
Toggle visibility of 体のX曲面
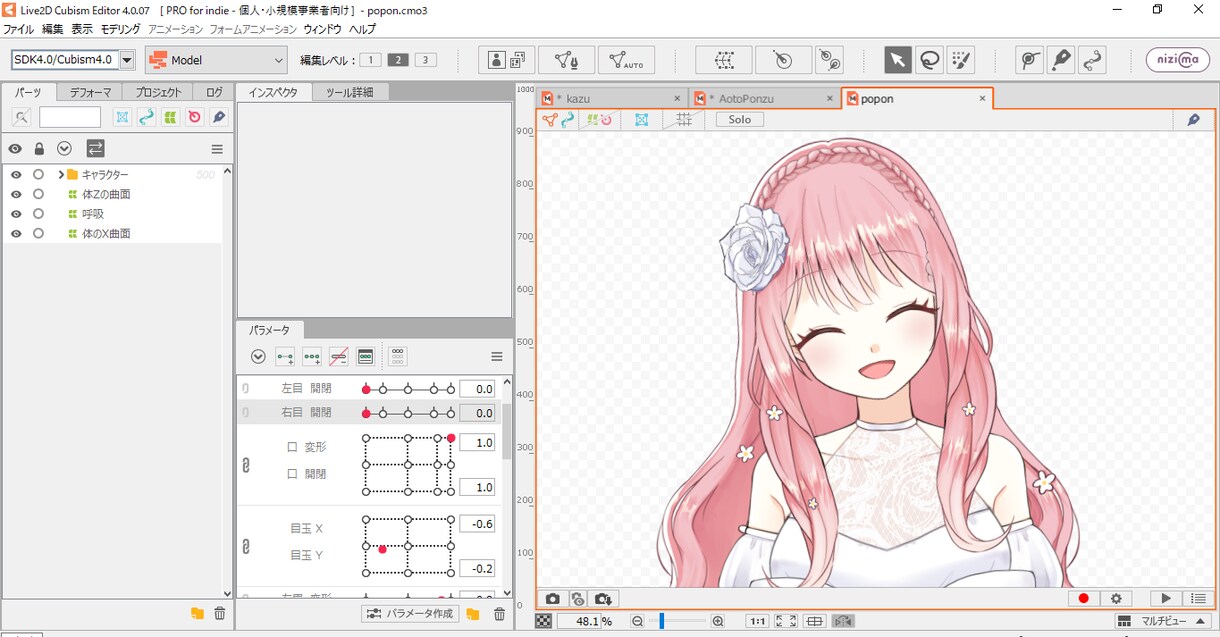coord(16,234)
